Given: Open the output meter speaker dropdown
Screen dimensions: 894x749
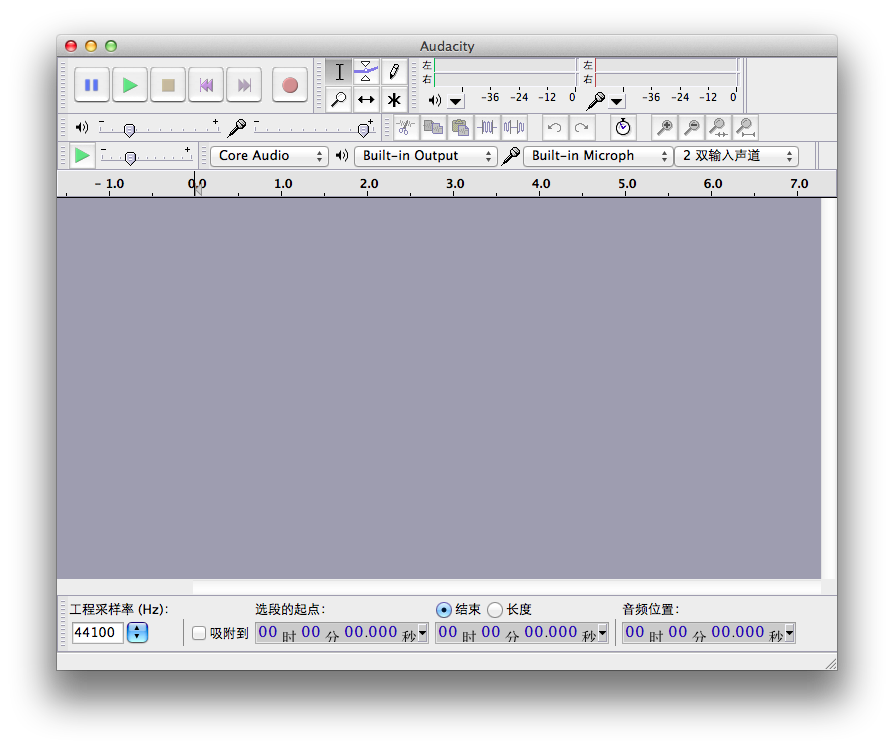Looking at the screenshot, I should (456, 101).
